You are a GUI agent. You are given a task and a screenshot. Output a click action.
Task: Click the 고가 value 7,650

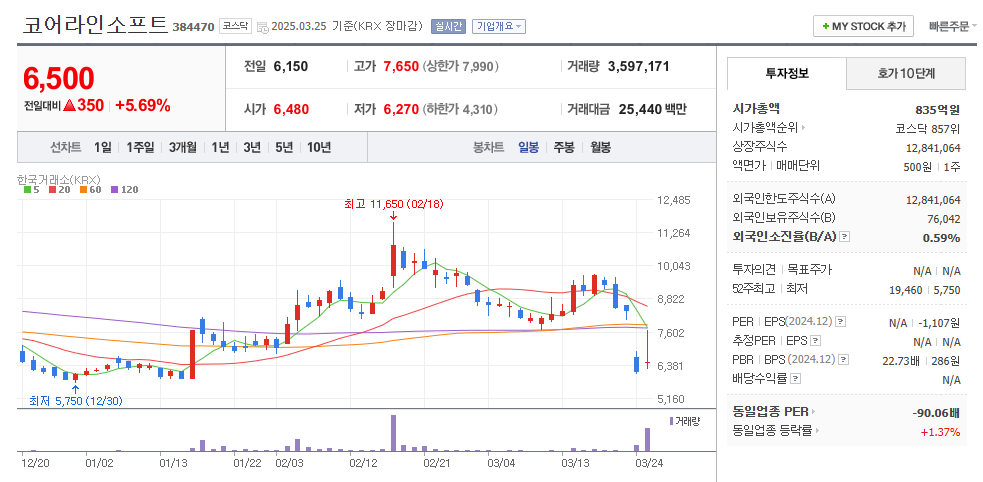[x=401, y=66]
